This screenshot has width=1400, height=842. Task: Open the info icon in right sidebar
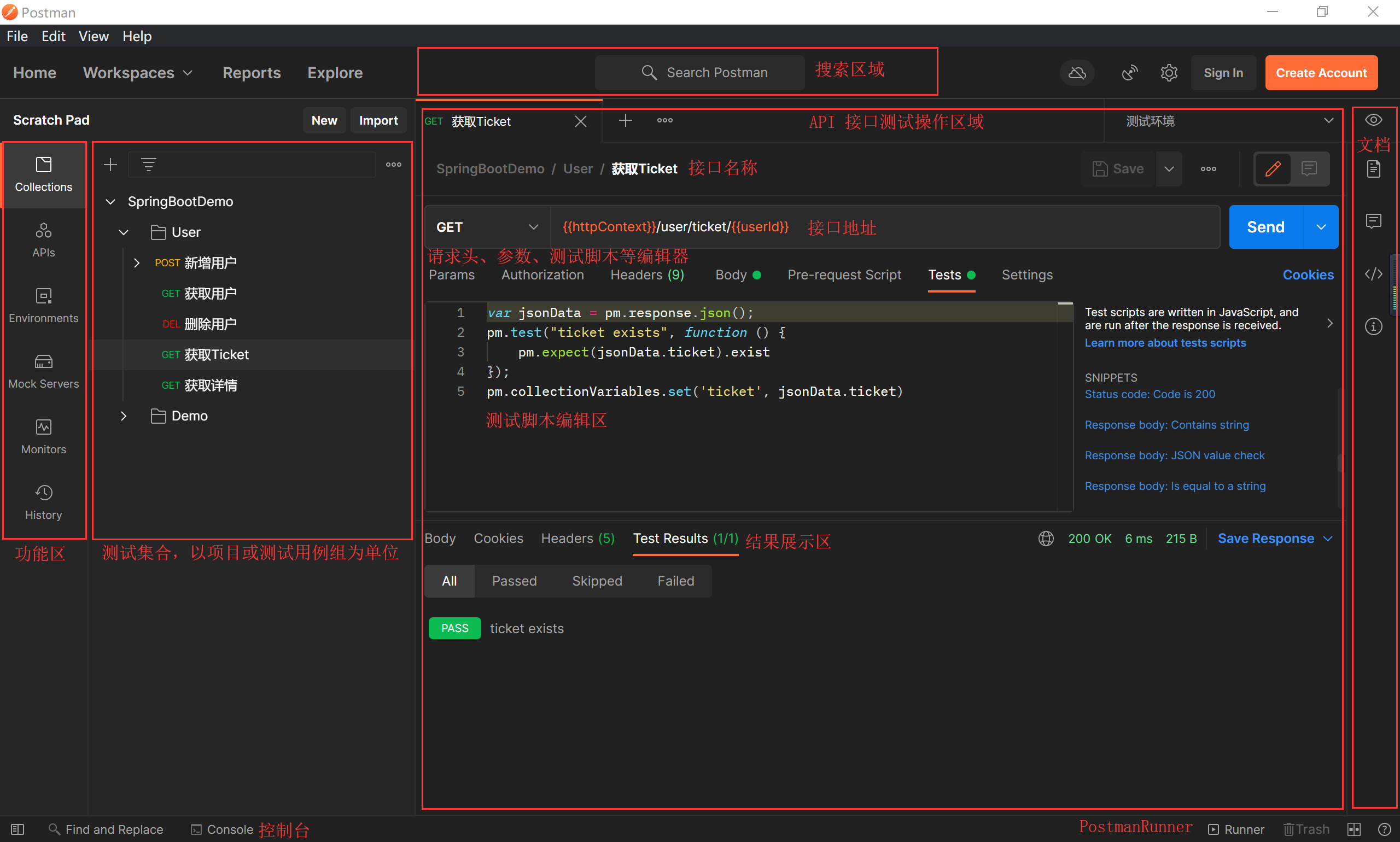click(1373, 326)
